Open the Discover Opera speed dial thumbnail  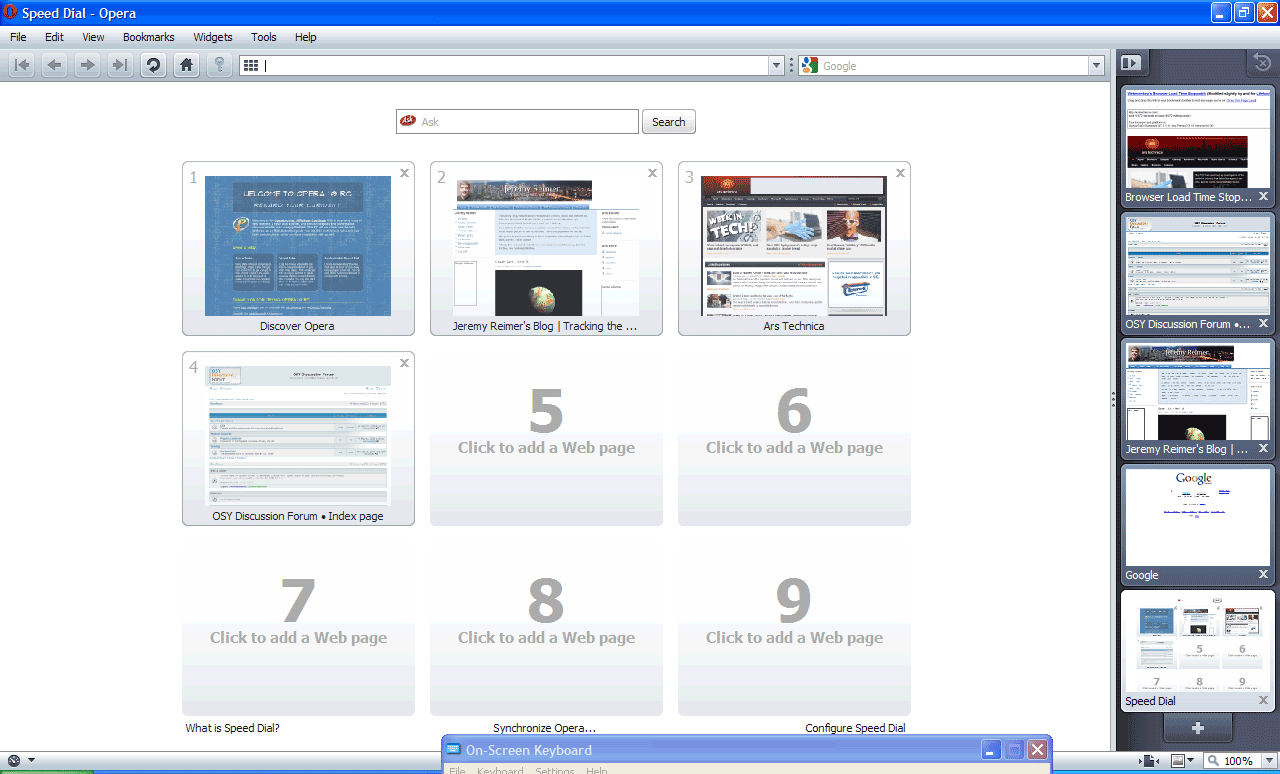298,247
